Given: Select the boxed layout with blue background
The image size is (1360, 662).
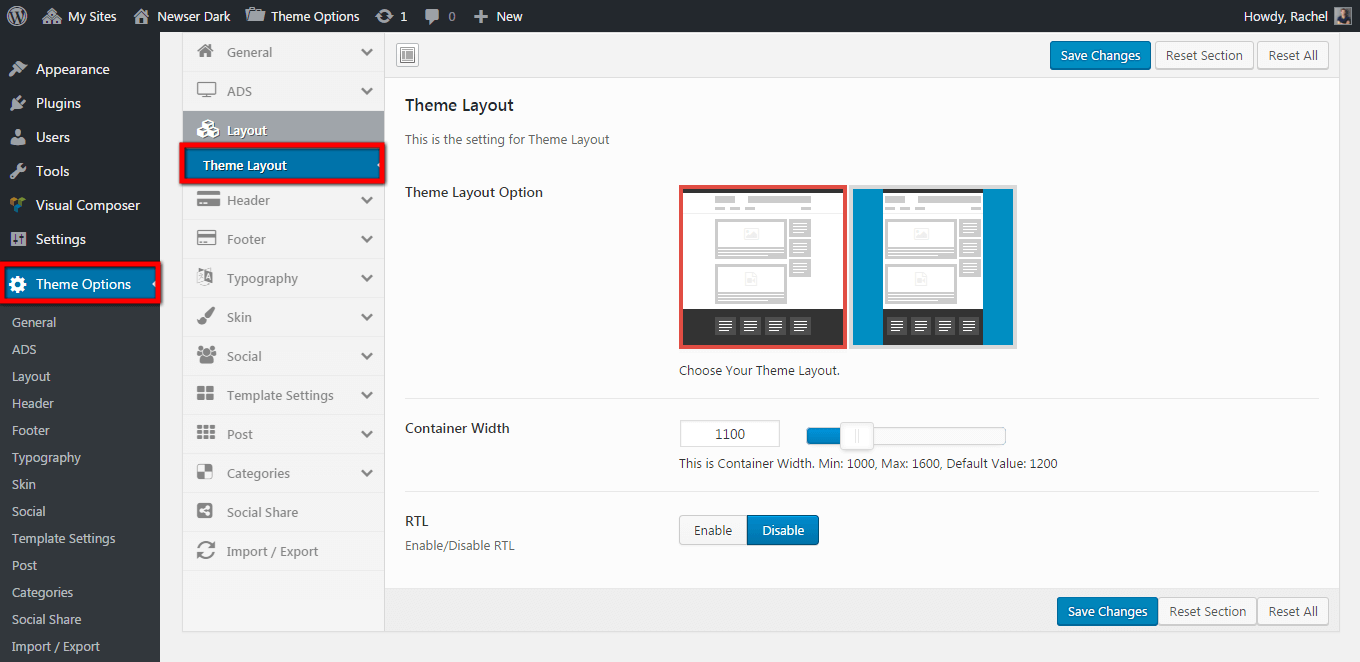Looking at the screenshot, I should pos(933,267).
